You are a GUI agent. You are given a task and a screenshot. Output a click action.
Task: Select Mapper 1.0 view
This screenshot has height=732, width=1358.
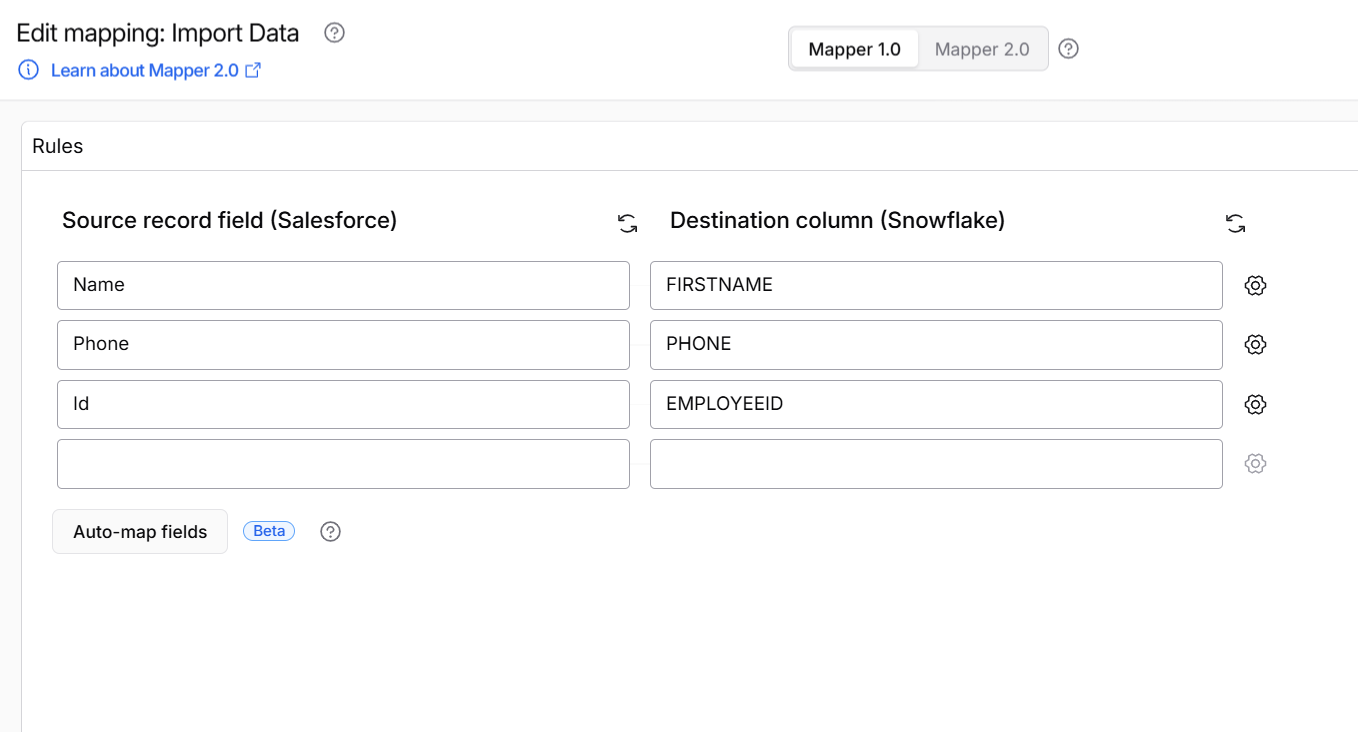coord(854,49)
